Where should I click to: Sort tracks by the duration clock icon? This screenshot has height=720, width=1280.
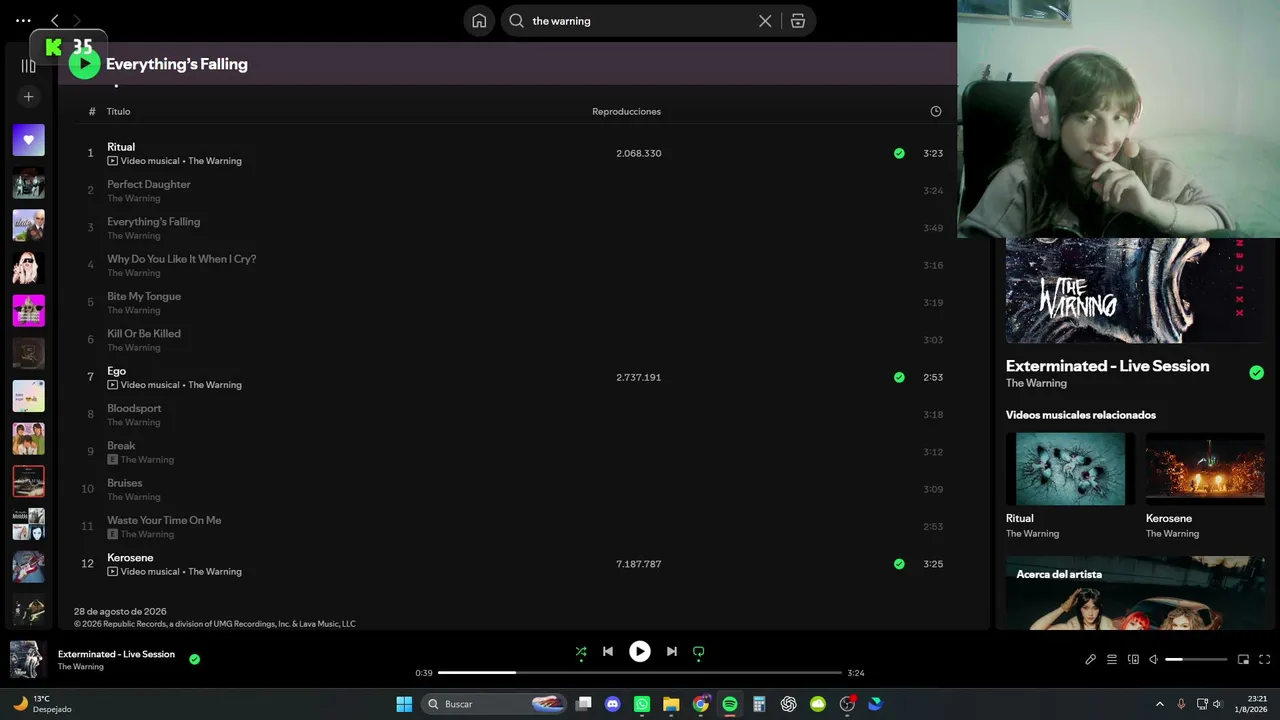(x=936, y=111)
